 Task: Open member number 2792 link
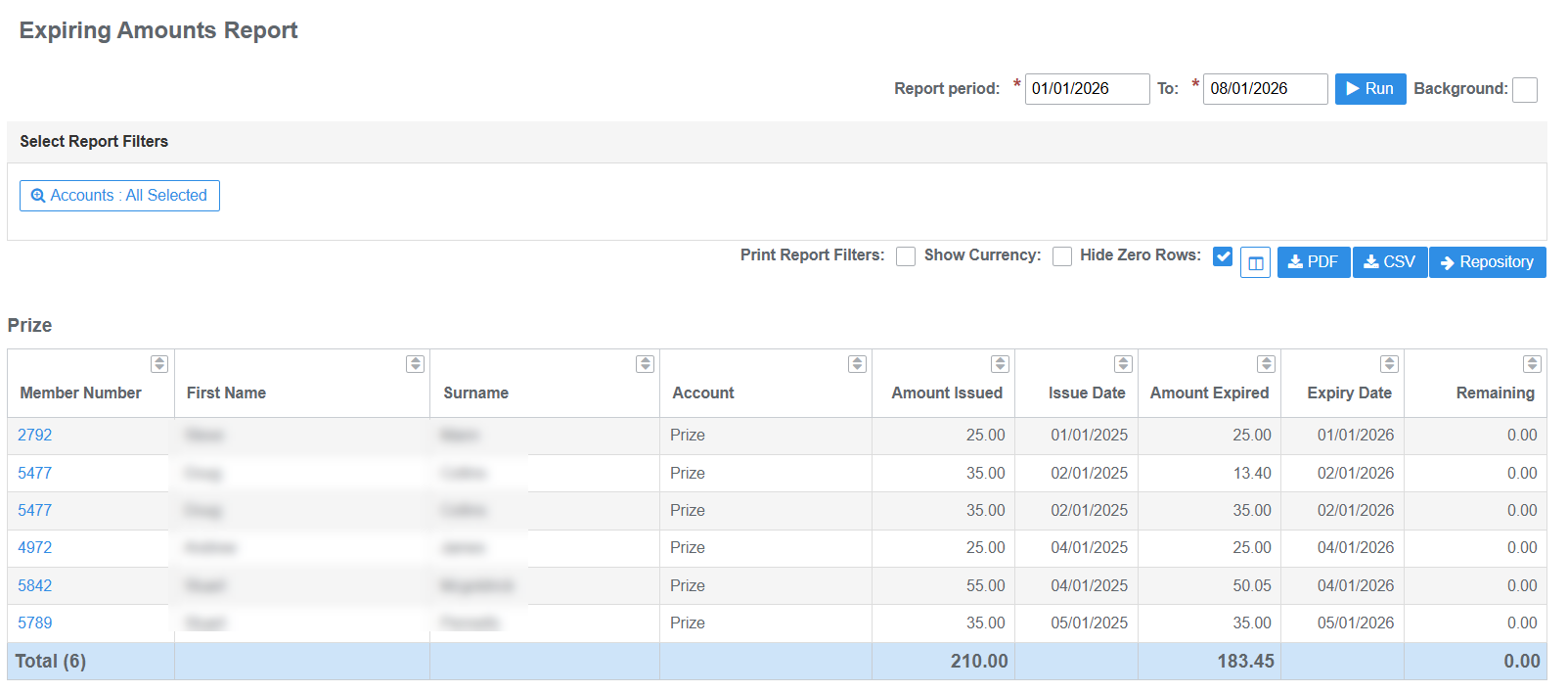(x=35, y=436)
